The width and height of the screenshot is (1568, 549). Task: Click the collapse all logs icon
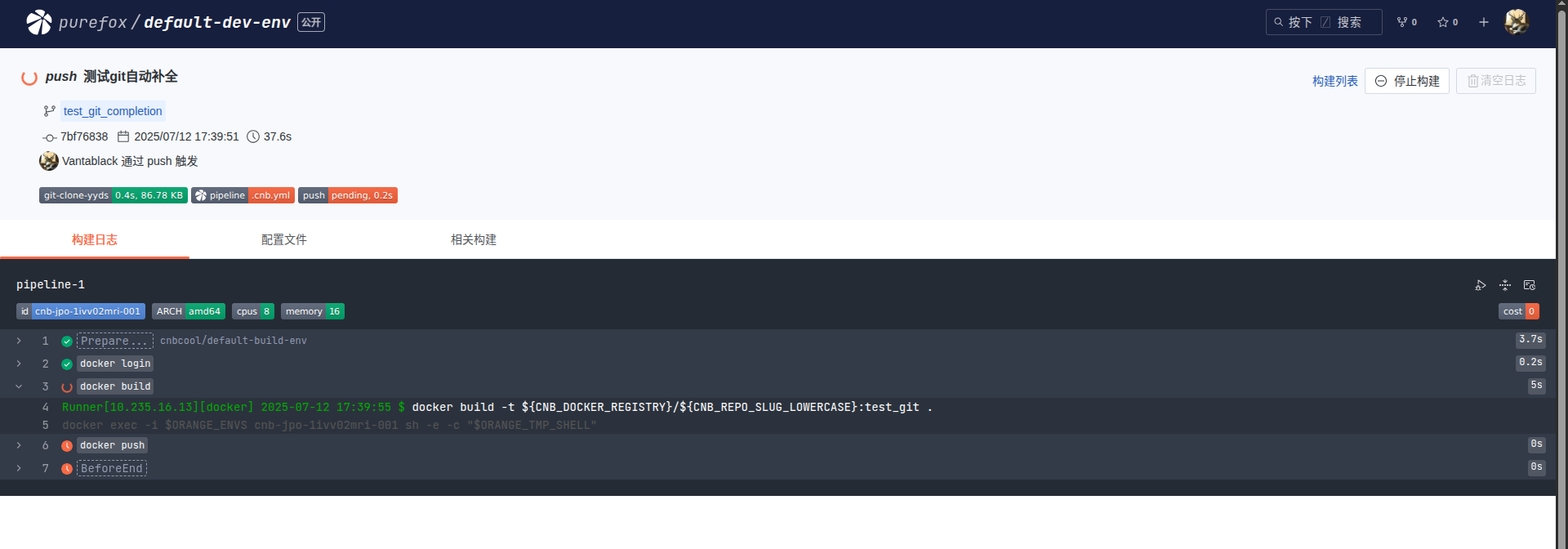point(1505,285)
